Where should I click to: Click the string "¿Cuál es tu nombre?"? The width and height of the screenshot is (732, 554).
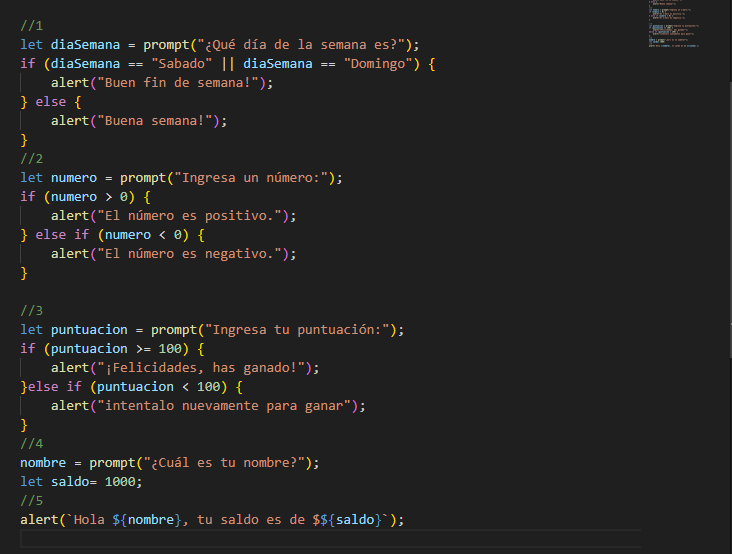[224, 463]
